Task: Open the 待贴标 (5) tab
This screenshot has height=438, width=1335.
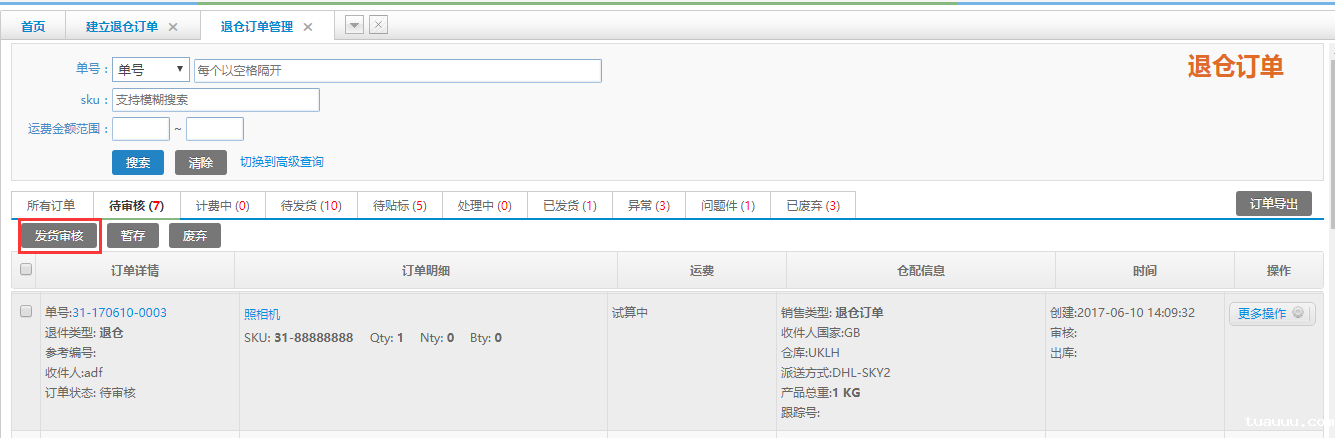Action: click(x=400, y=205)
